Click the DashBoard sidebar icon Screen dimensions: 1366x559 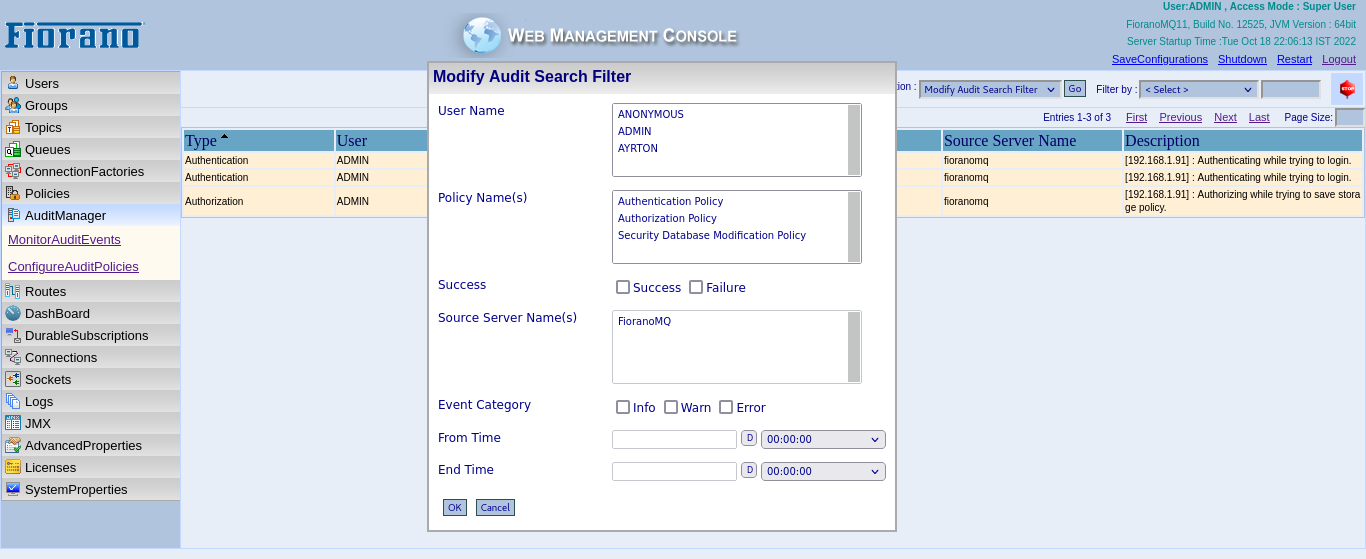pyautogui.click(x=13, y=313)
